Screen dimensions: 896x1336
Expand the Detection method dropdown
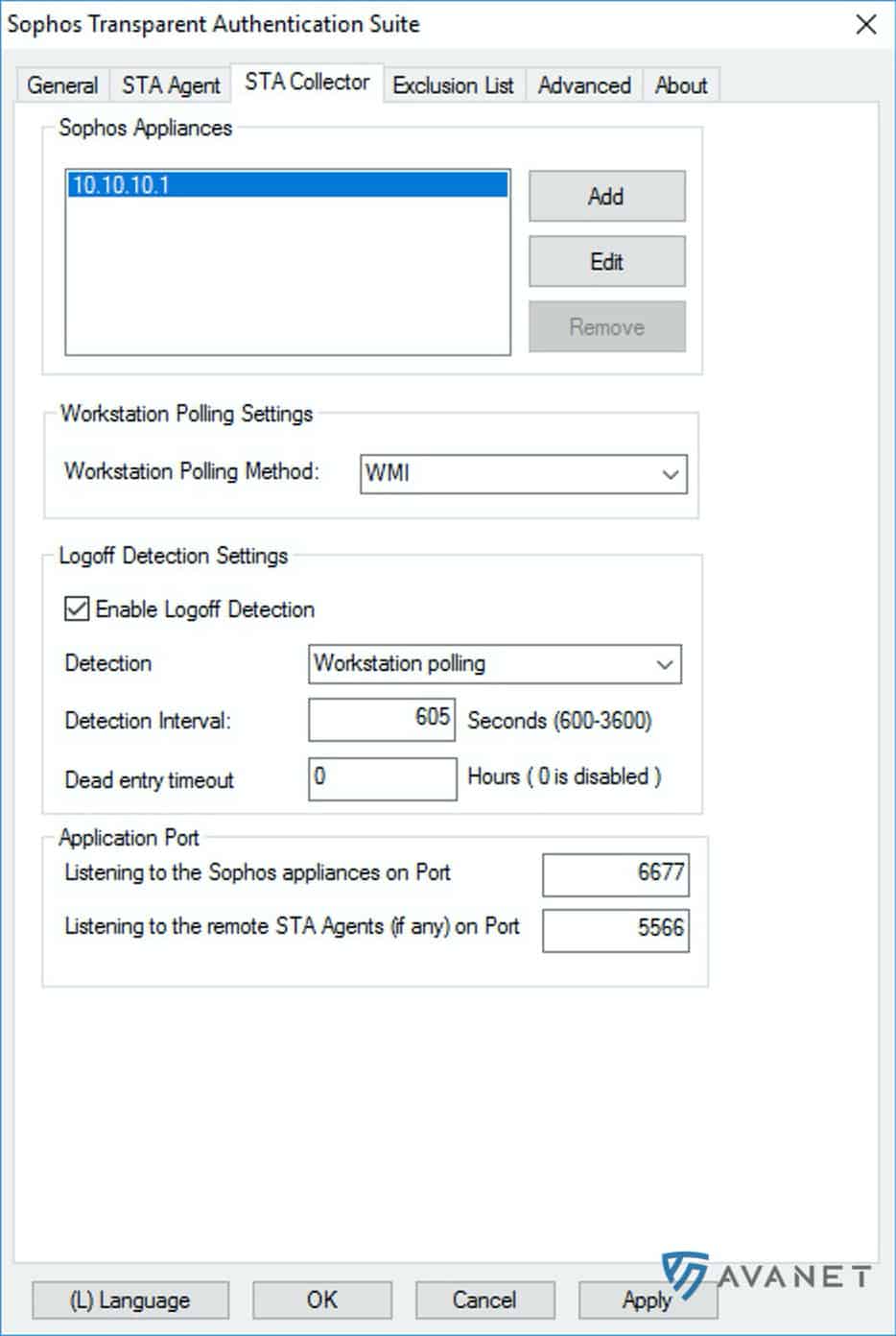pos(495,664)
